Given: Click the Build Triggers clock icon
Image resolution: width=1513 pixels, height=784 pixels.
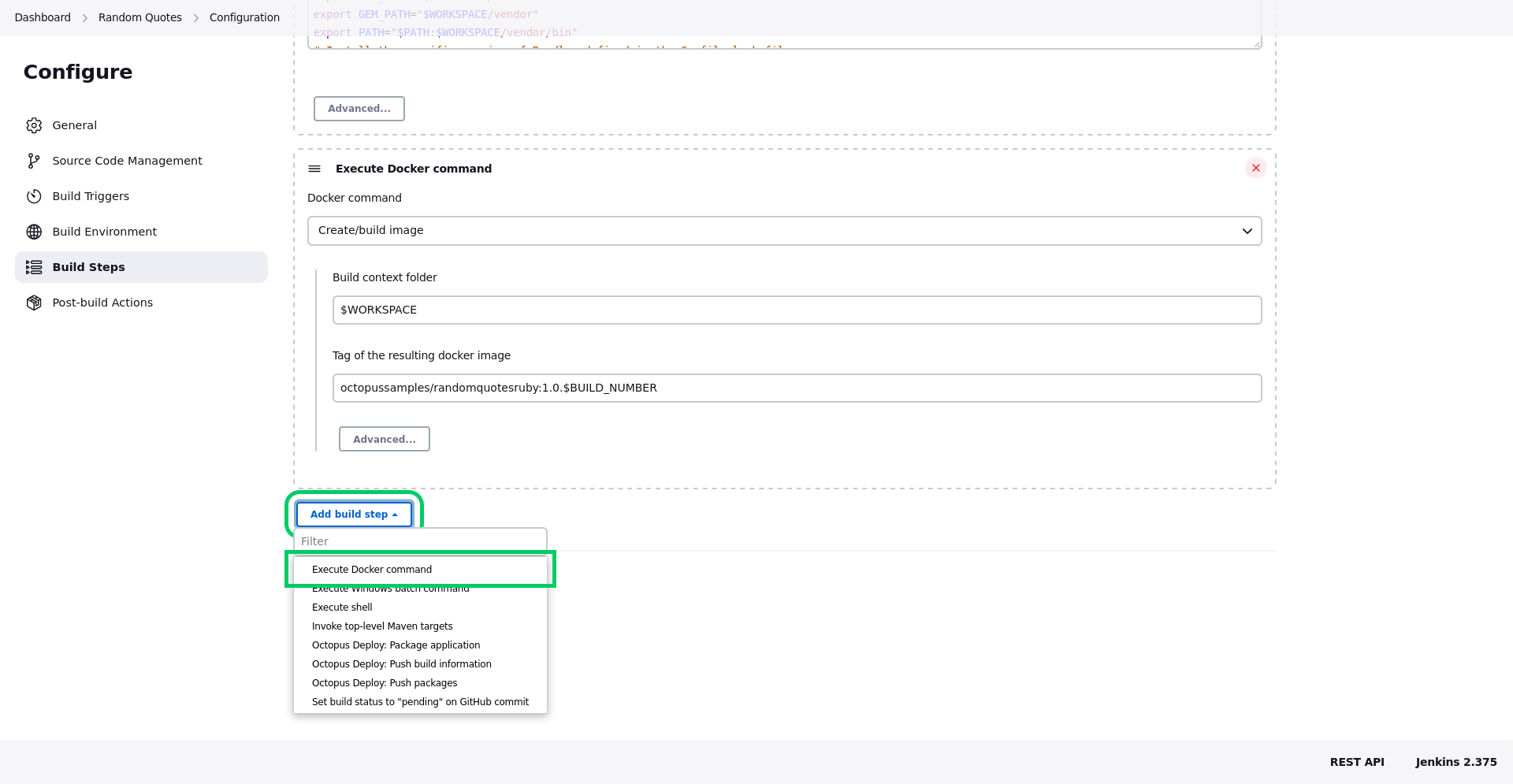Looking at the screenshot, I should [34, 196].
